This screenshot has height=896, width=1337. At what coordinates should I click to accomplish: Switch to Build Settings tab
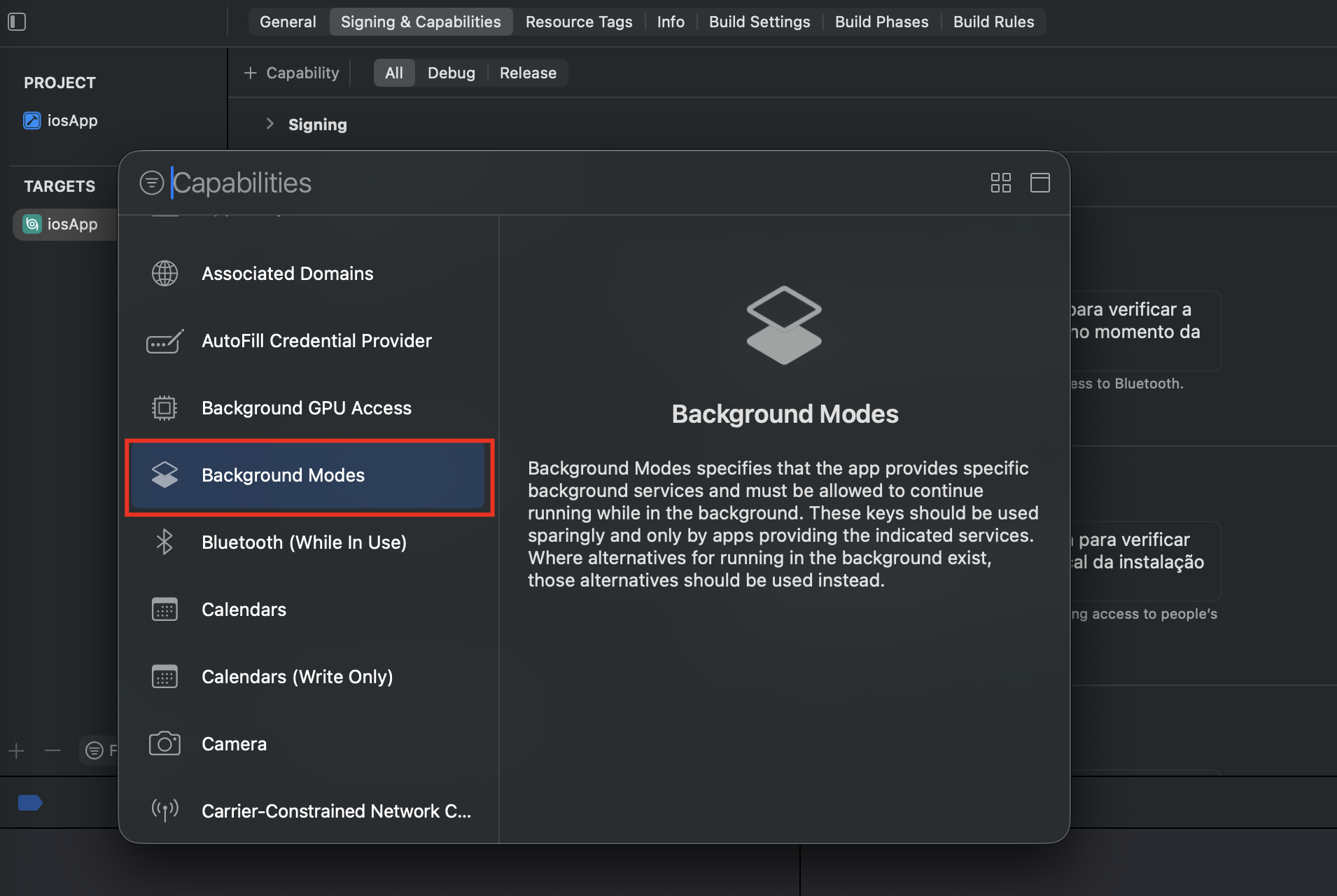pos(759,22)
